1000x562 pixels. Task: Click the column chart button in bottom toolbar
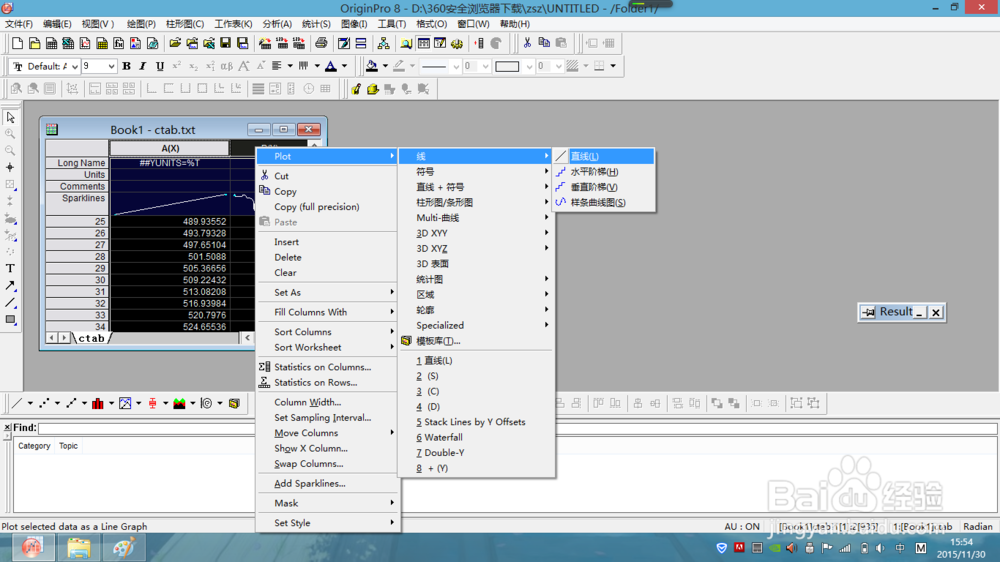pyautogui.click(x=98, y=403)
